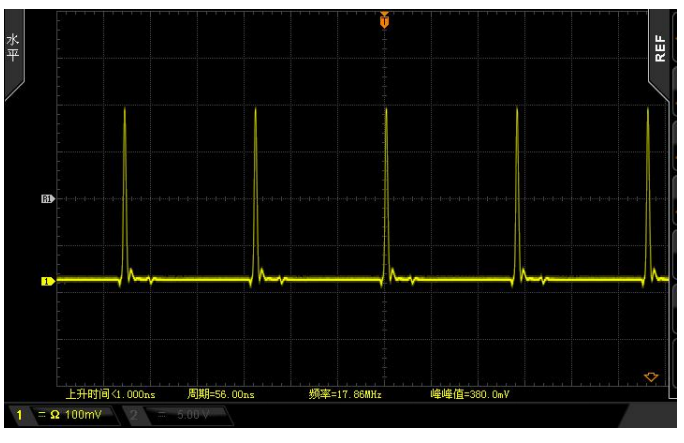Select the yellow channel 1 ground marker

point(45,282)
